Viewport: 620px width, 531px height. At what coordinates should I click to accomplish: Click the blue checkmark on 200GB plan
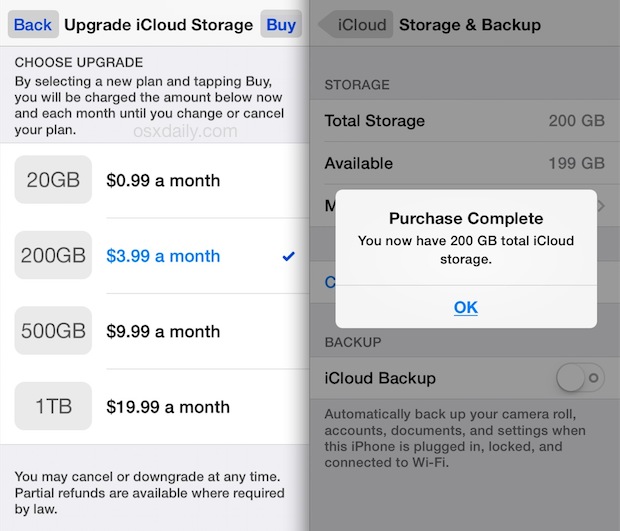(x=289, y=256)
